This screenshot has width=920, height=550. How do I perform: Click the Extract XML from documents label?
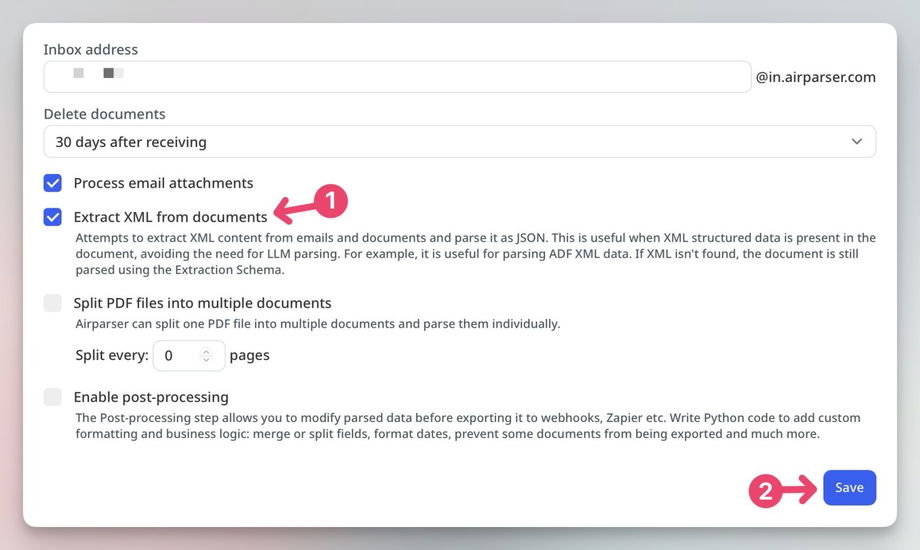(170, 217)
